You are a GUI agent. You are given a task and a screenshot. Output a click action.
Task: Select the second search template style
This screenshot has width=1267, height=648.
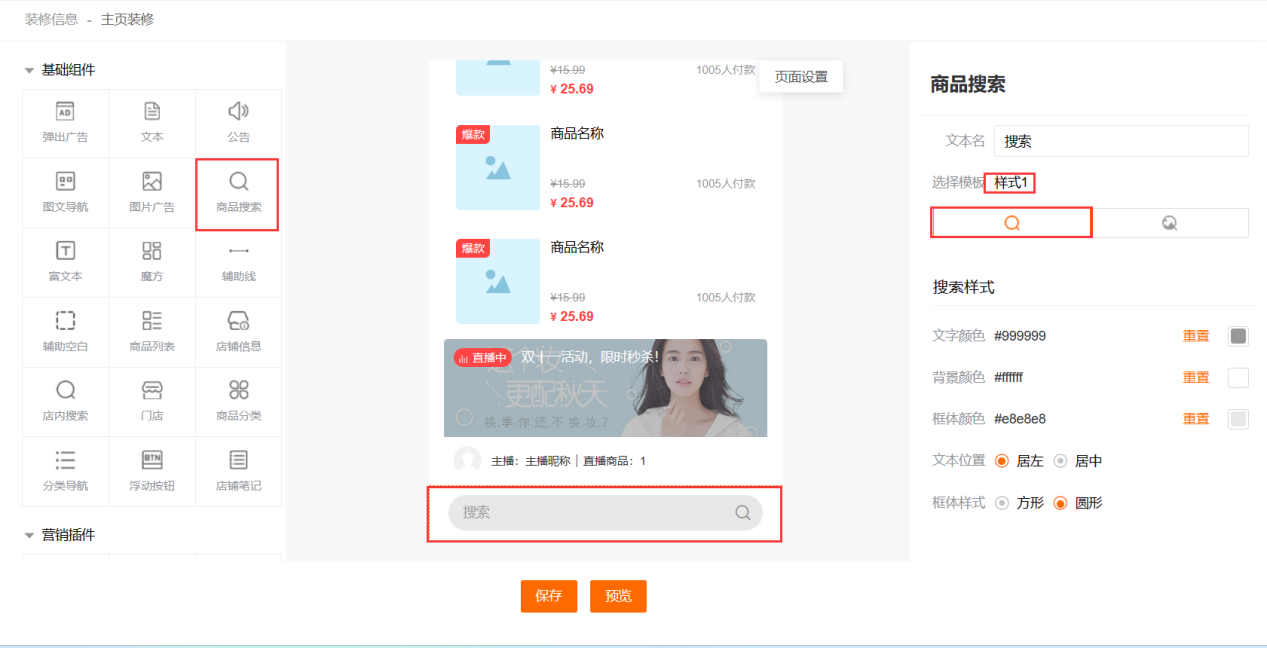coord(1169,223)
